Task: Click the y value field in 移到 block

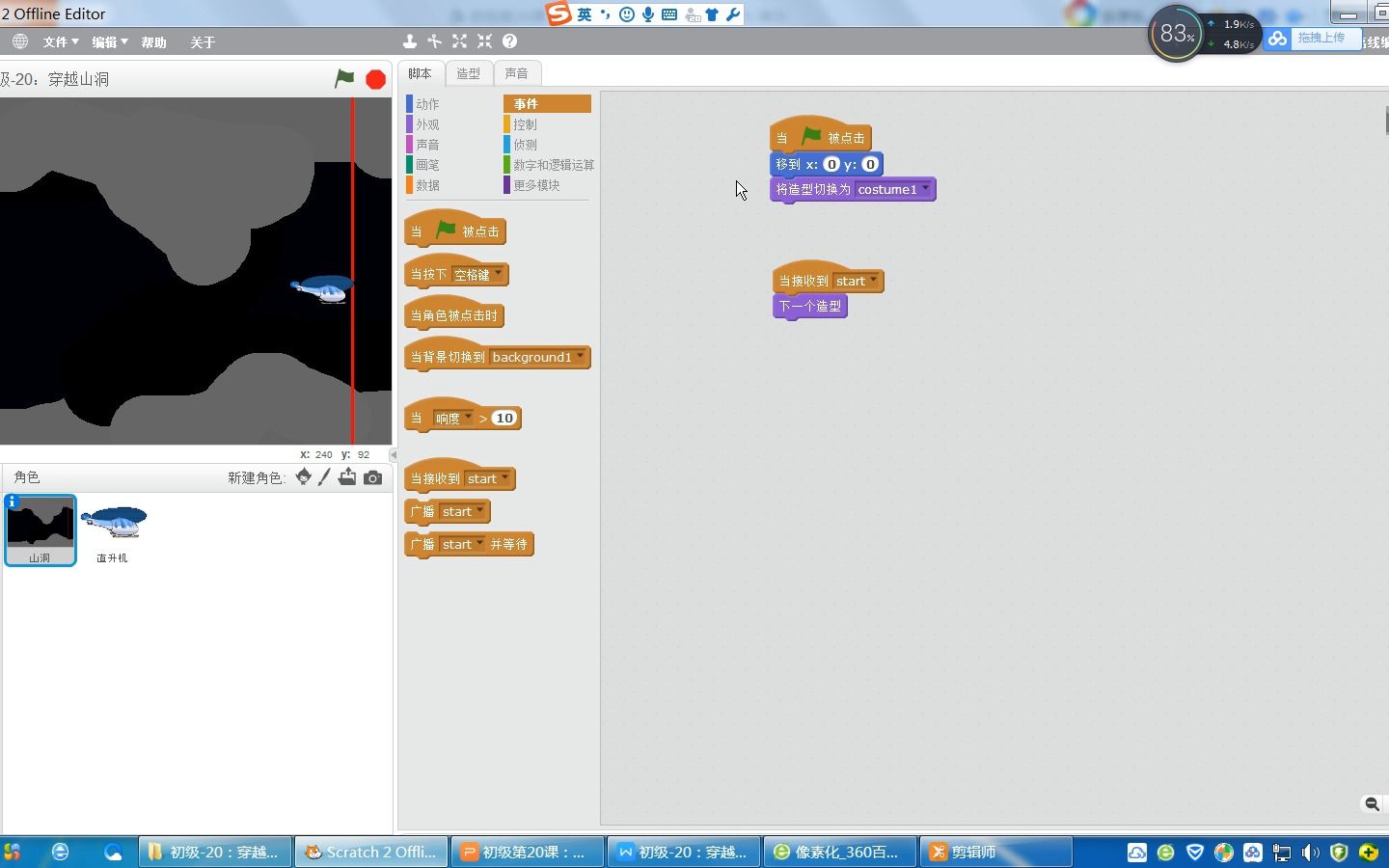Action: (x=869, y=164)
